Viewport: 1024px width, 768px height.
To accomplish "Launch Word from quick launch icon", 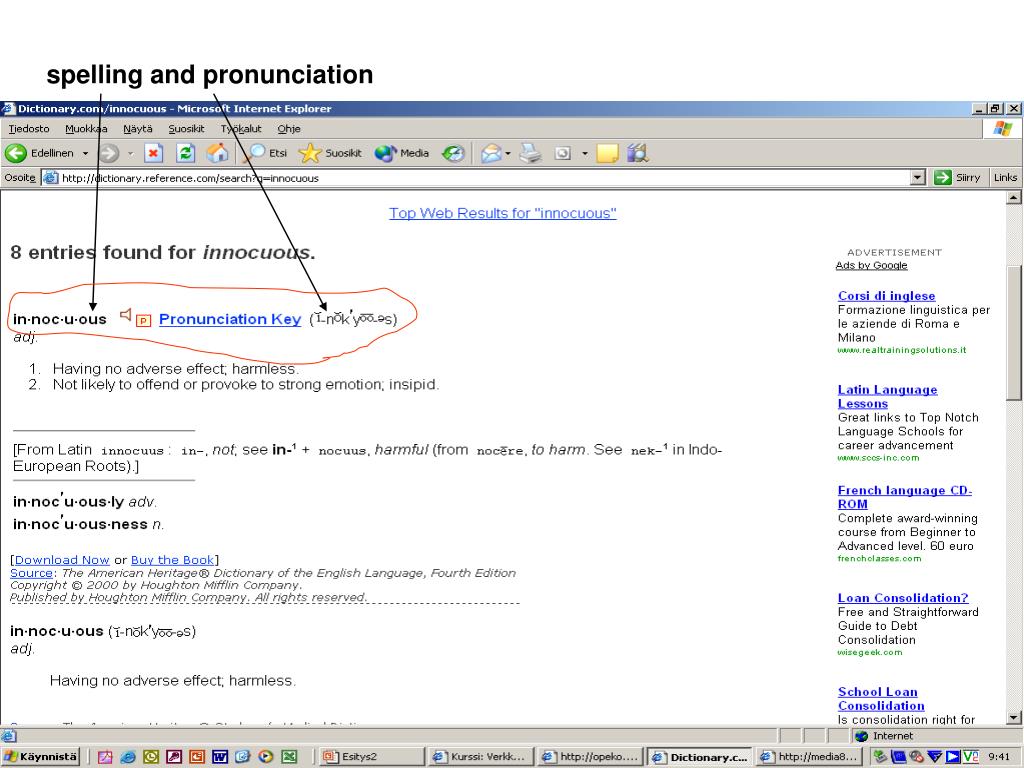I will tap(219, 757).
